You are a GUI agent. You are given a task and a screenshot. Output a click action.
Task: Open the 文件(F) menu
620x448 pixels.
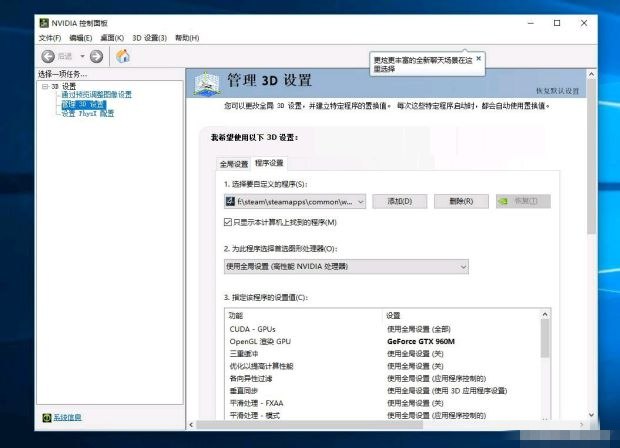[x=50, y=38]
